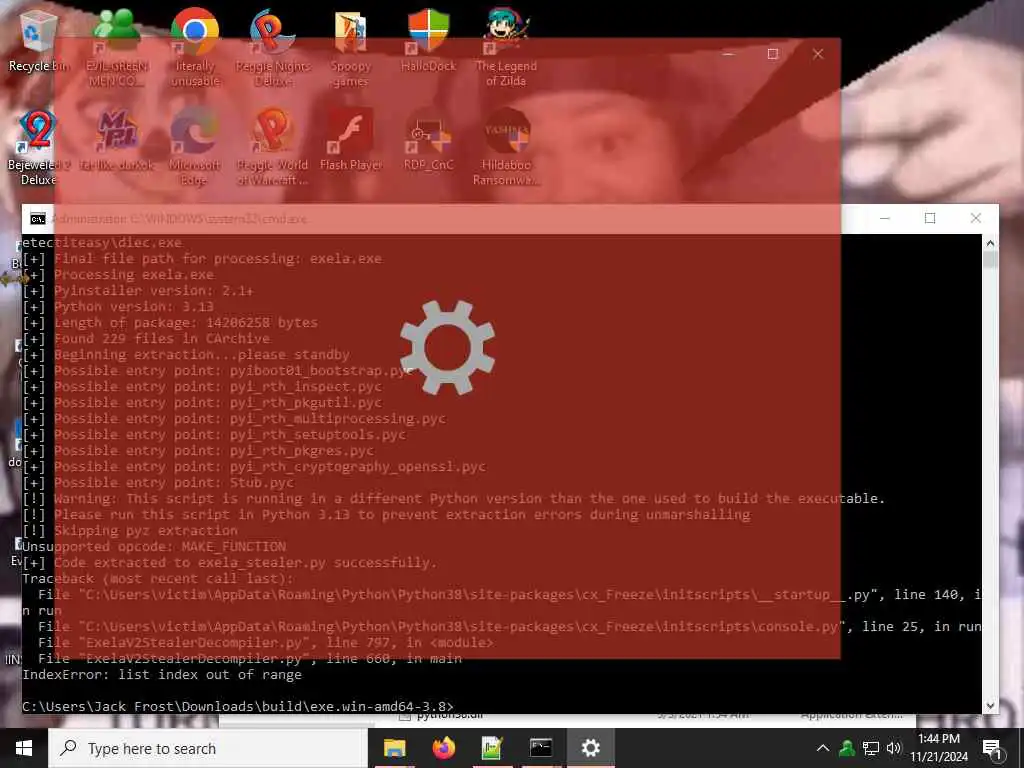Click the cmd scrollbar up arrow
1024x768 pixels.
point(990,243)
